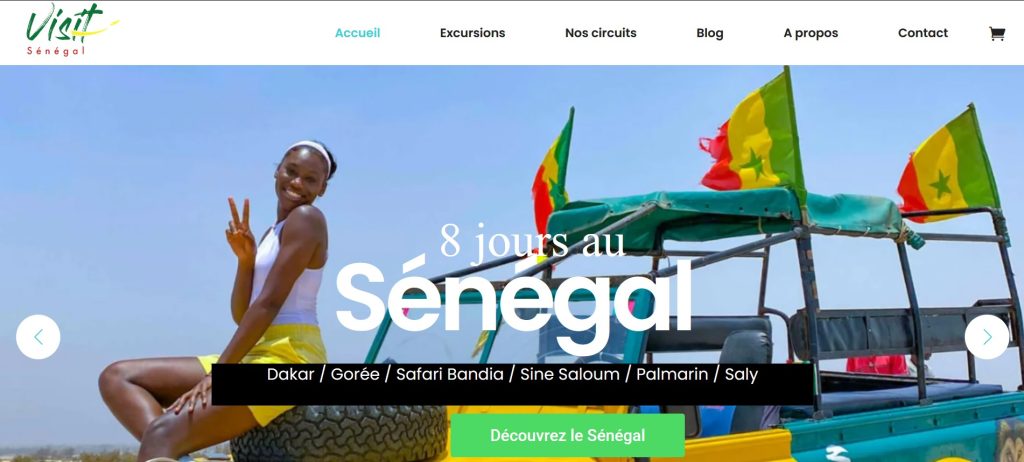
Task: Go to the Contact page
Action: [922, 33]
